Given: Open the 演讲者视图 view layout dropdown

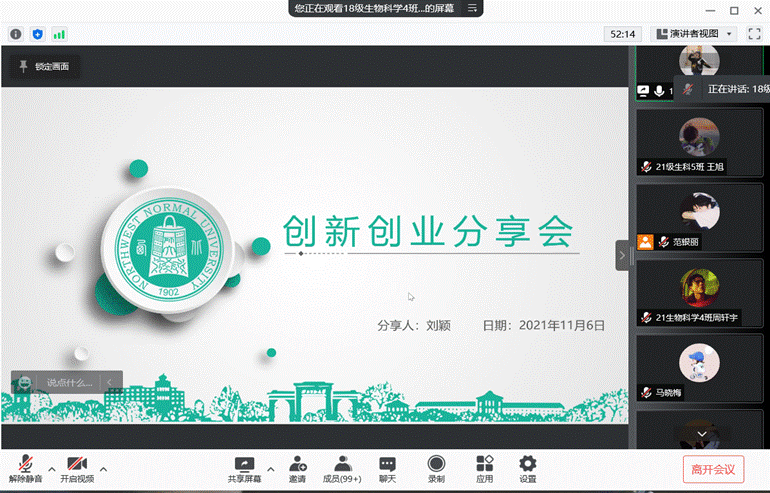Looking at the screenshot, I should pos(695,34).
